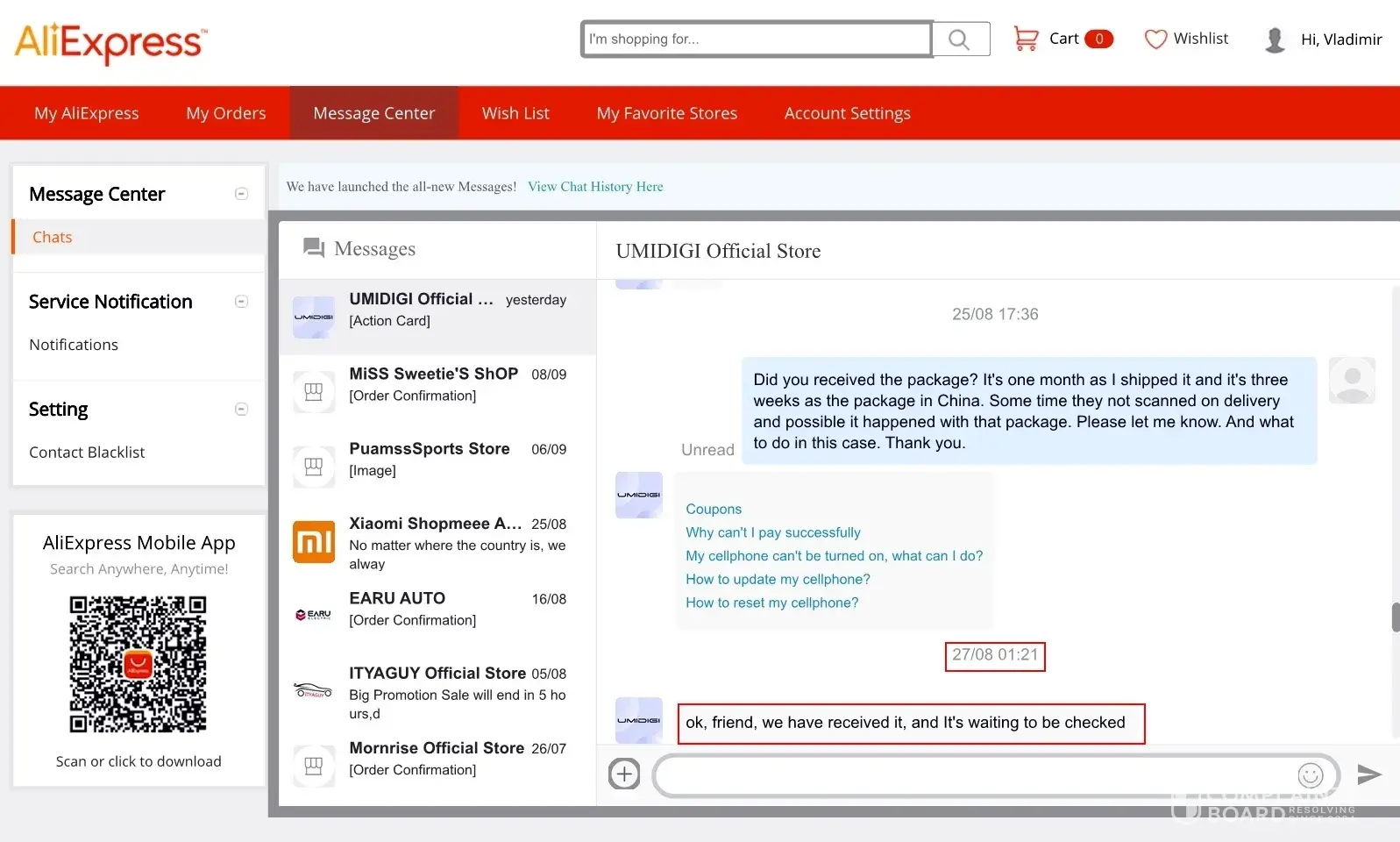Click the send message arrow

point(1368,774)
